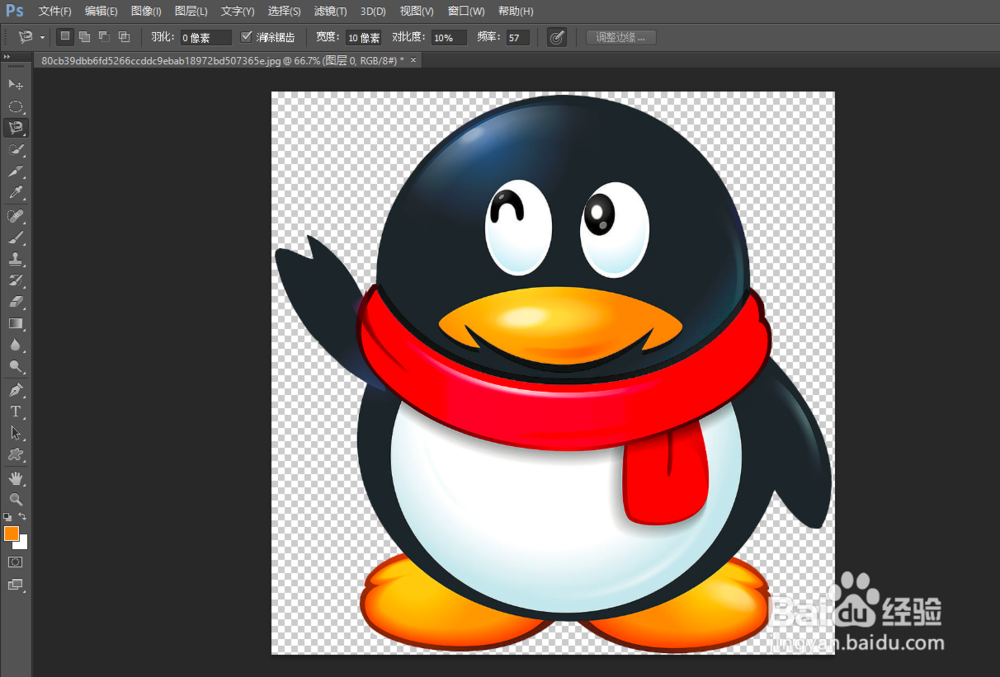Select the History Brush tool
Image resolution: width=1000 pixels, height=677 pixels.
(16, 280)
